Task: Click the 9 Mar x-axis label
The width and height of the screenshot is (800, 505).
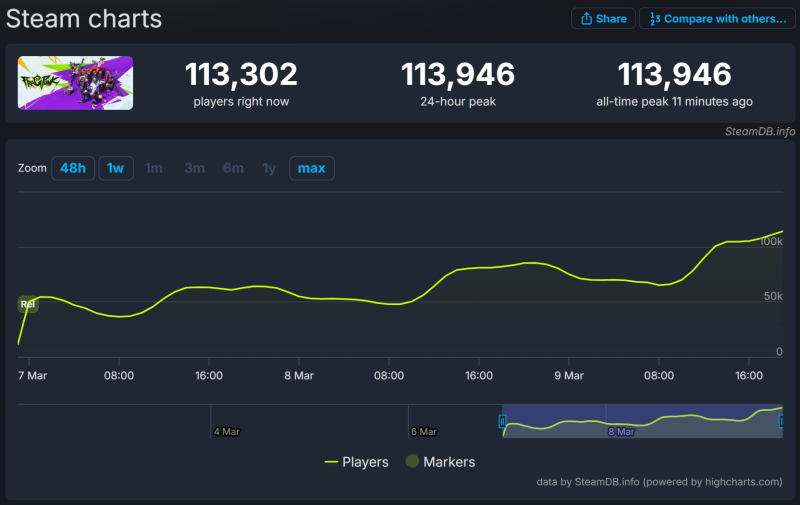Action: (569, 376)
